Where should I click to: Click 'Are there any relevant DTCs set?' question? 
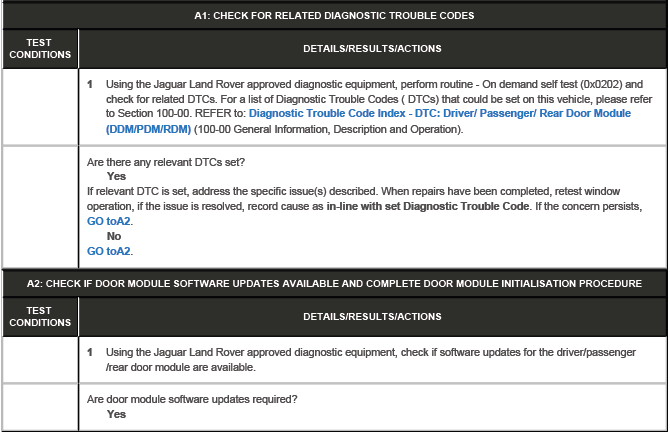pos(166,162)
